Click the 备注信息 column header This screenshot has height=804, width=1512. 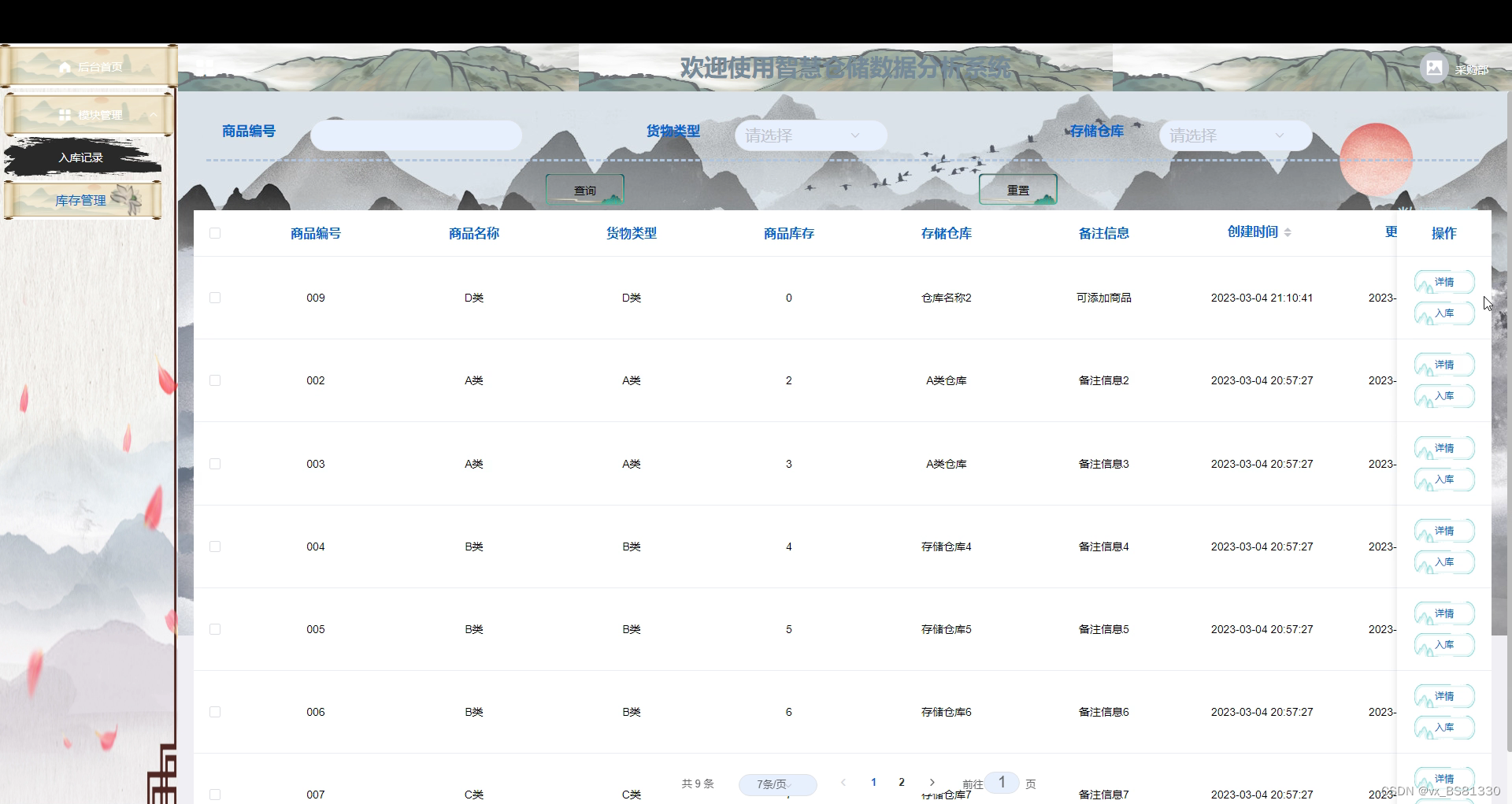(x=1104, y=233)
